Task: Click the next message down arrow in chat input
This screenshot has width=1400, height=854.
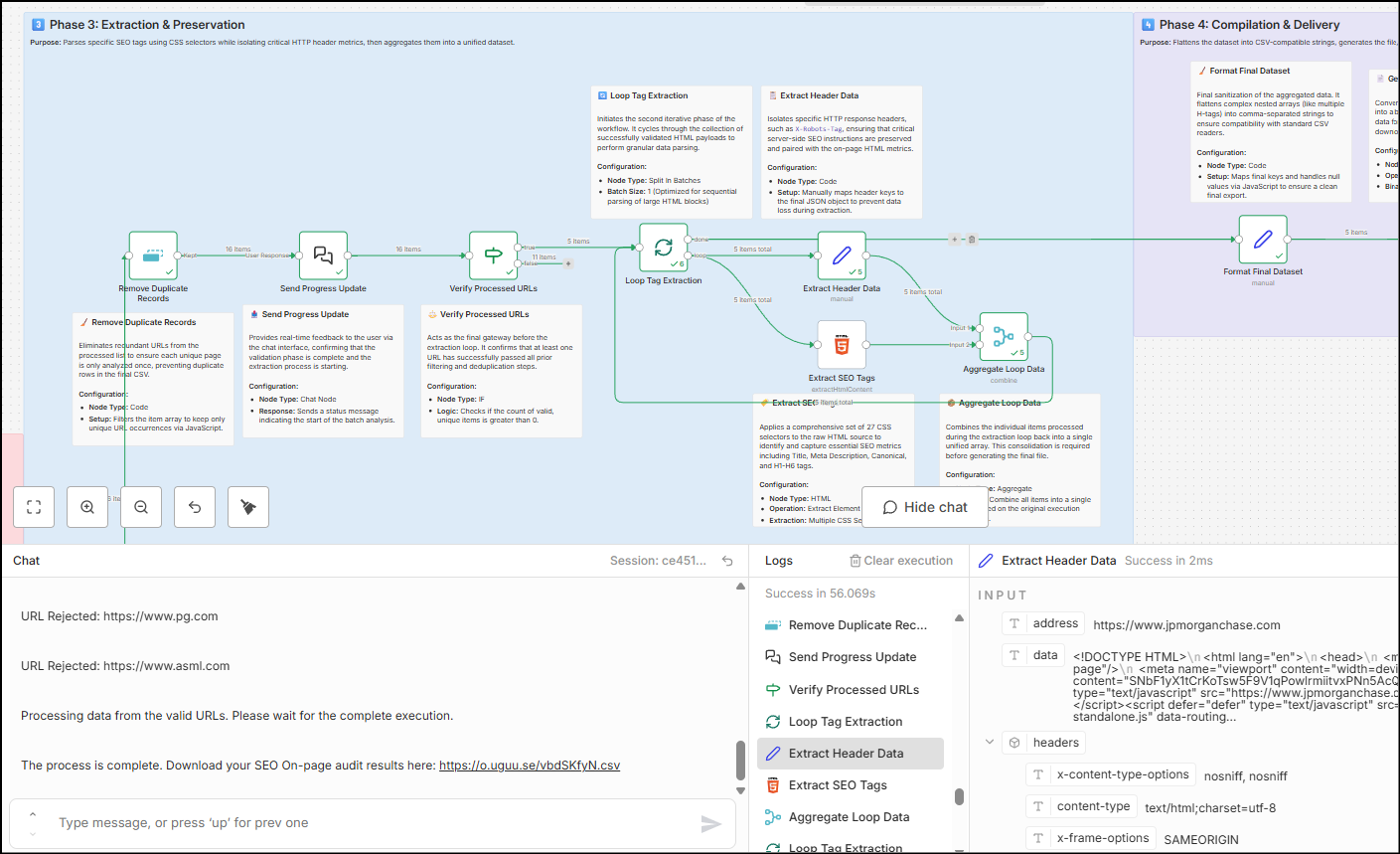Action: point(33,832)
